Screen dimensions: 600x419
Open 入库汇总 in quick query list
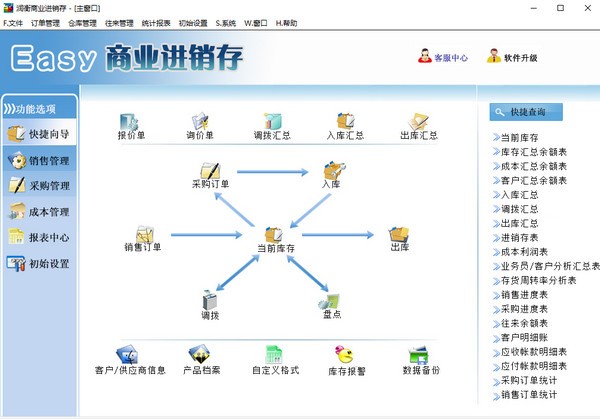click(x=515, y=195)
